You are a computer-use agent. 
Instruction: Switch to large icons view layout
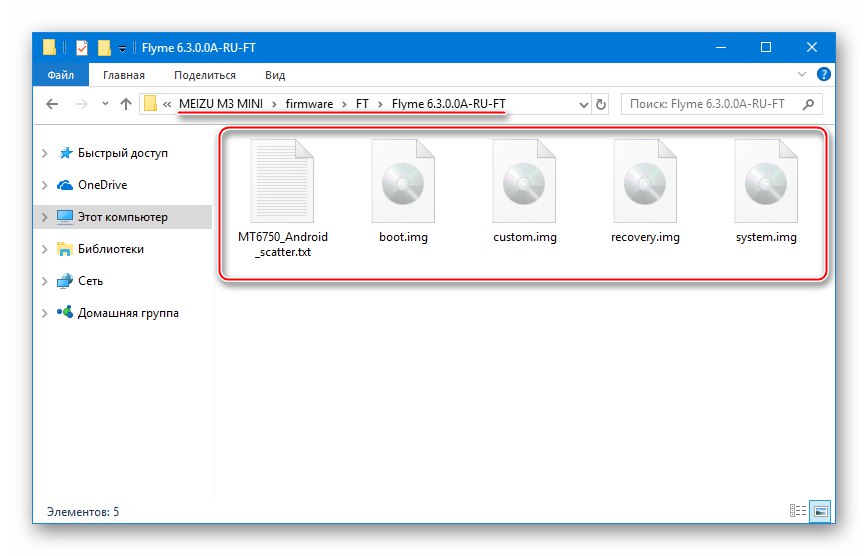pyautogui.click(x=821, y=511)
